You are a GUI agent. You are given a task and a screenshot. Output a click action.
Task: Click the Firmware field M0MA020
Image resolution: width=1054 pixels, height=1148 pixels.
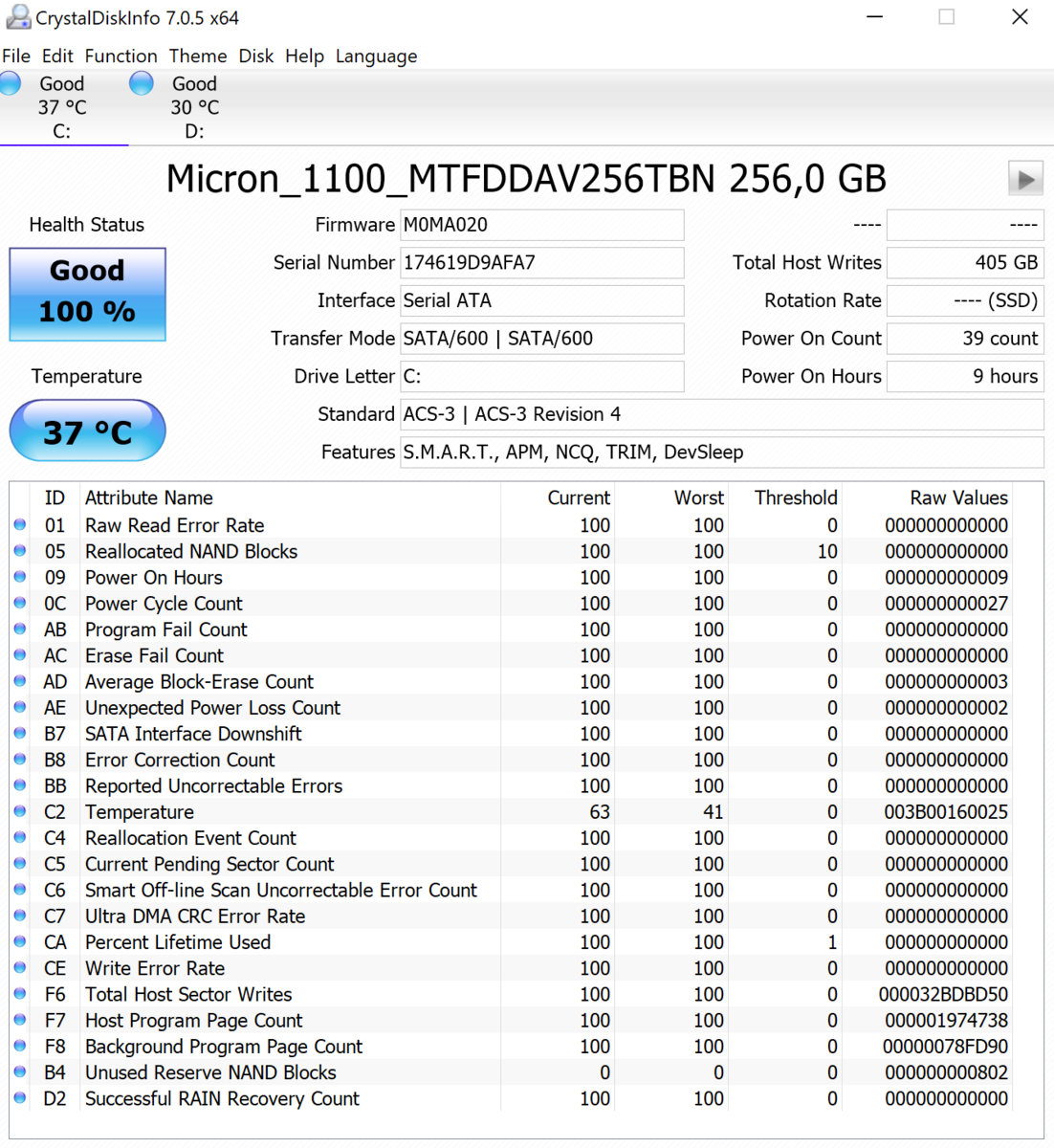coord(541,225)
